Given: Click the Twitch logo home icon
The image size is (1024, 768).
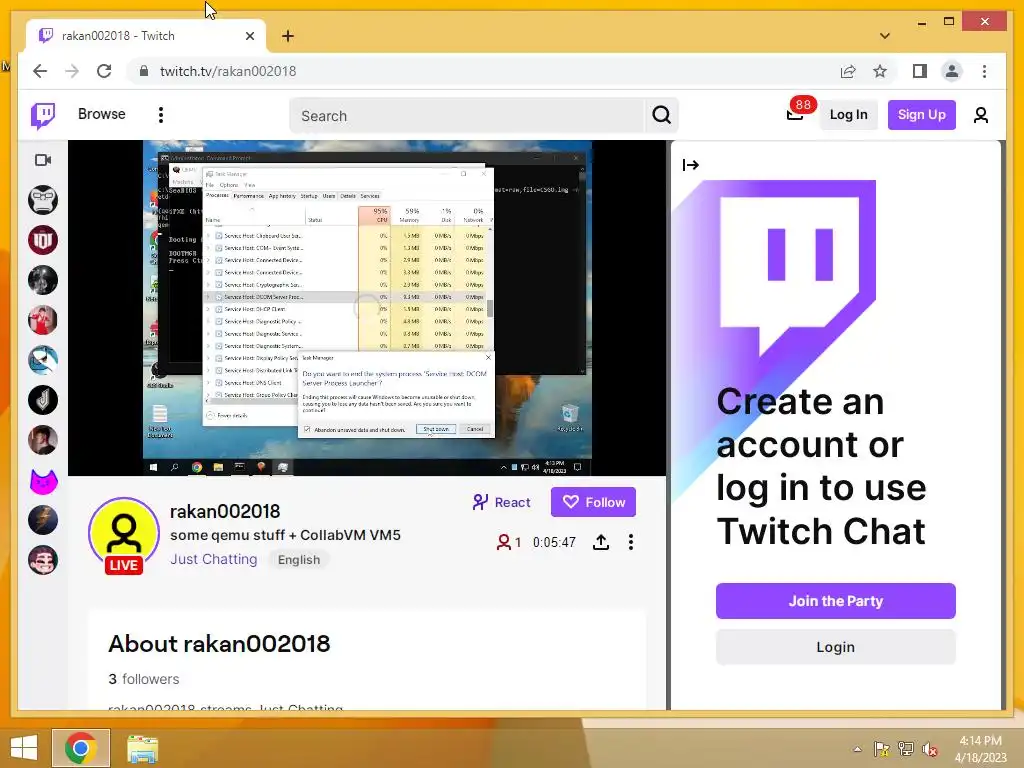Looking at the screenshot, I should (x=43, y=116).
